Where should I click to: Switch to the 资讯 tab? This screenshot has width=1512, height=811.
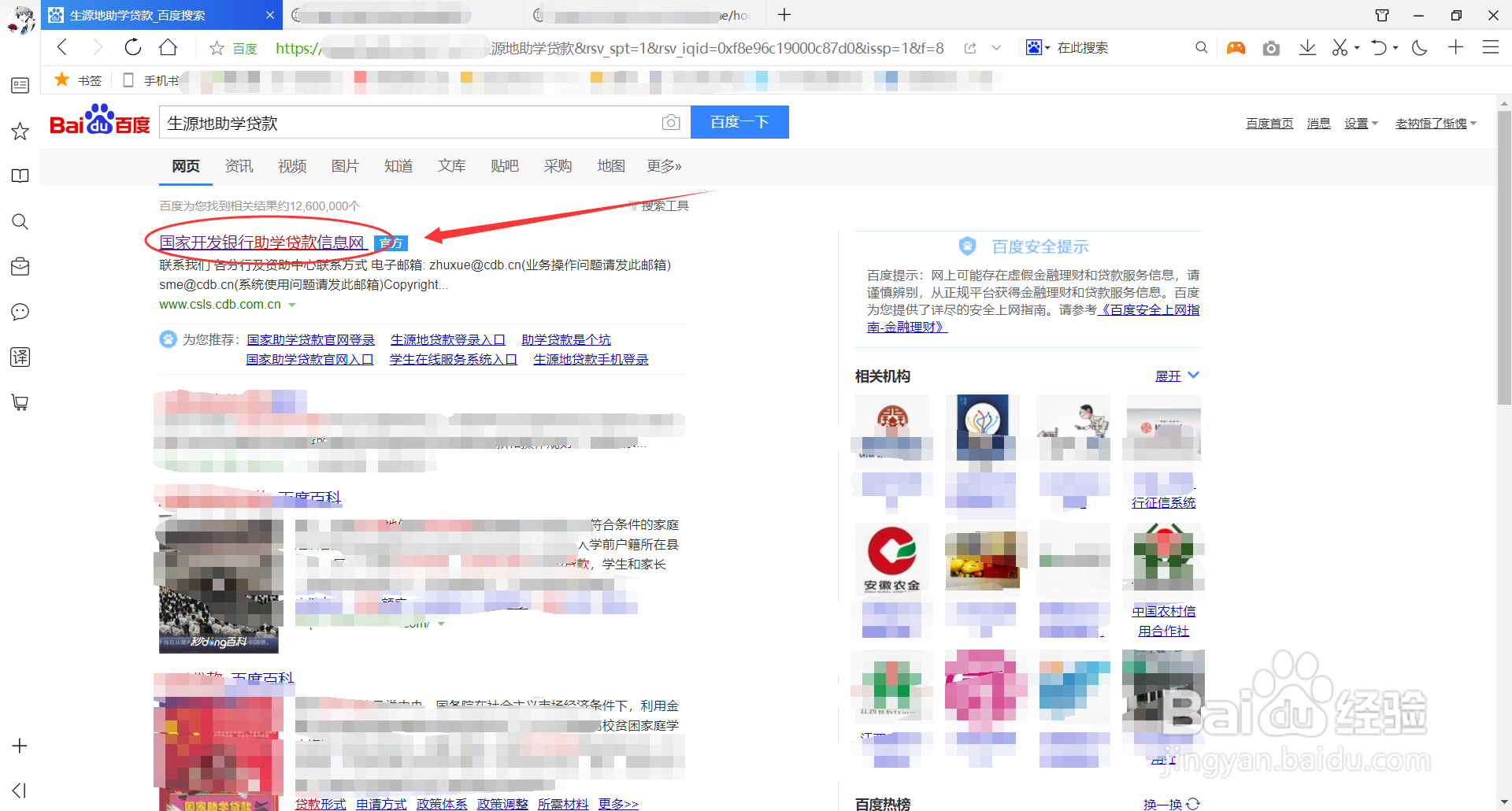[x=239, y=166]
